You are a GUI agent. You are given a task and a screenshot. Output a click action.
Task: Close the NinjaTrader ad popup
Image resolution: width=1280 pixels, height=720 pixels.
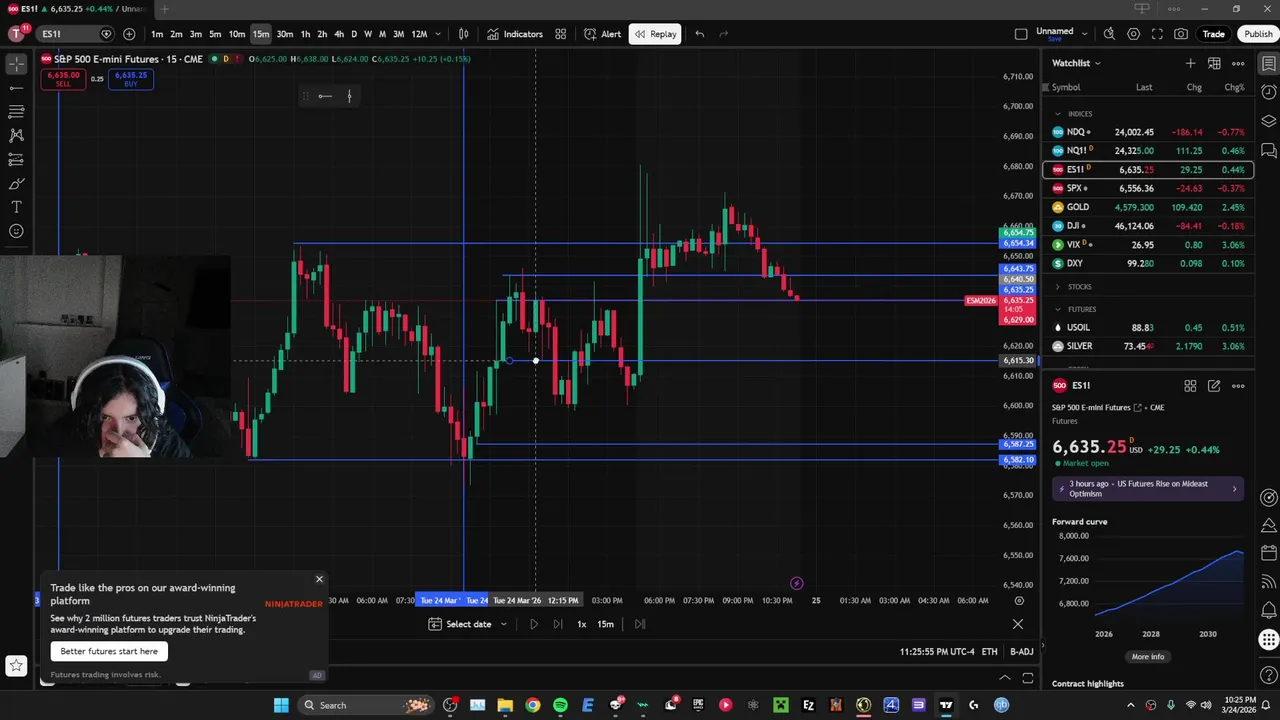pyautogui.click(x=319, y=579)
